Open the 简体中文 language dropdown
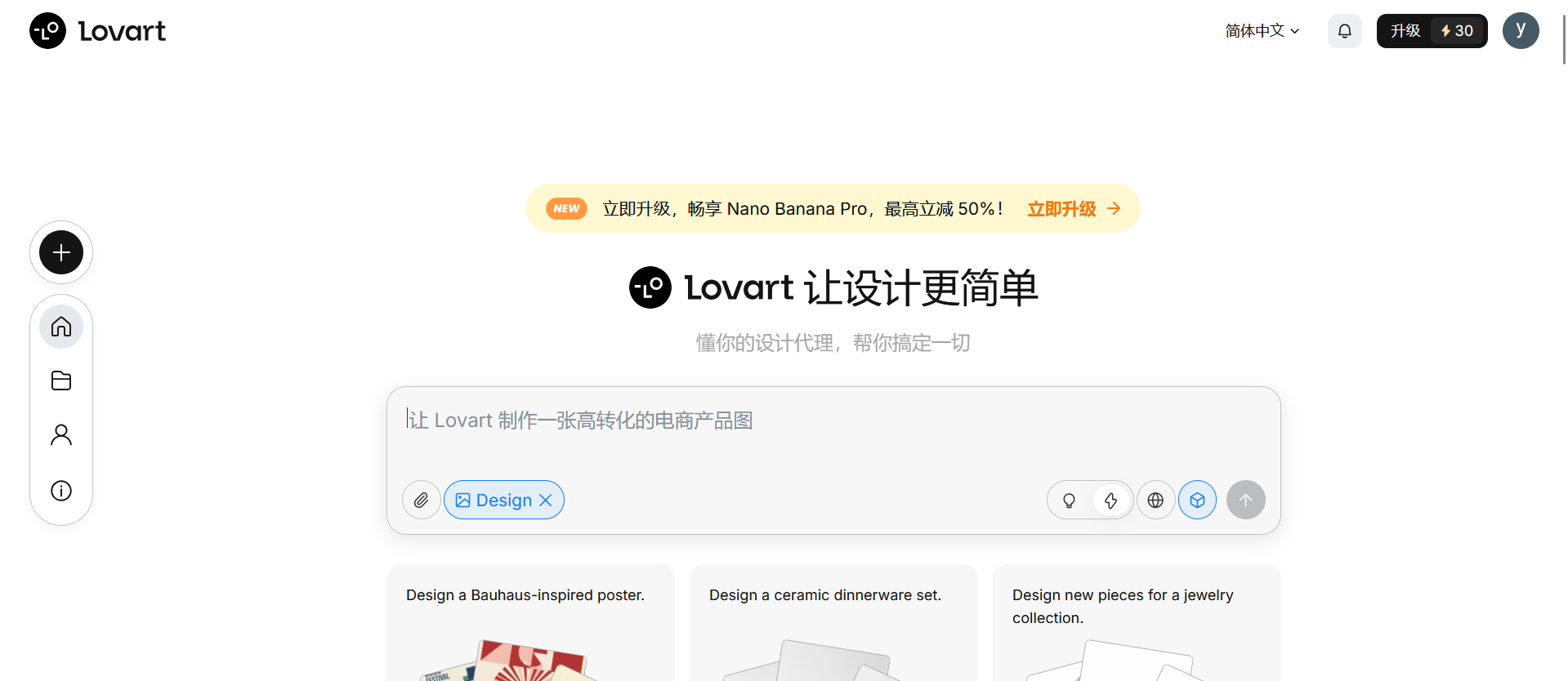The image size is (1568, 681). click(1262, 31)
